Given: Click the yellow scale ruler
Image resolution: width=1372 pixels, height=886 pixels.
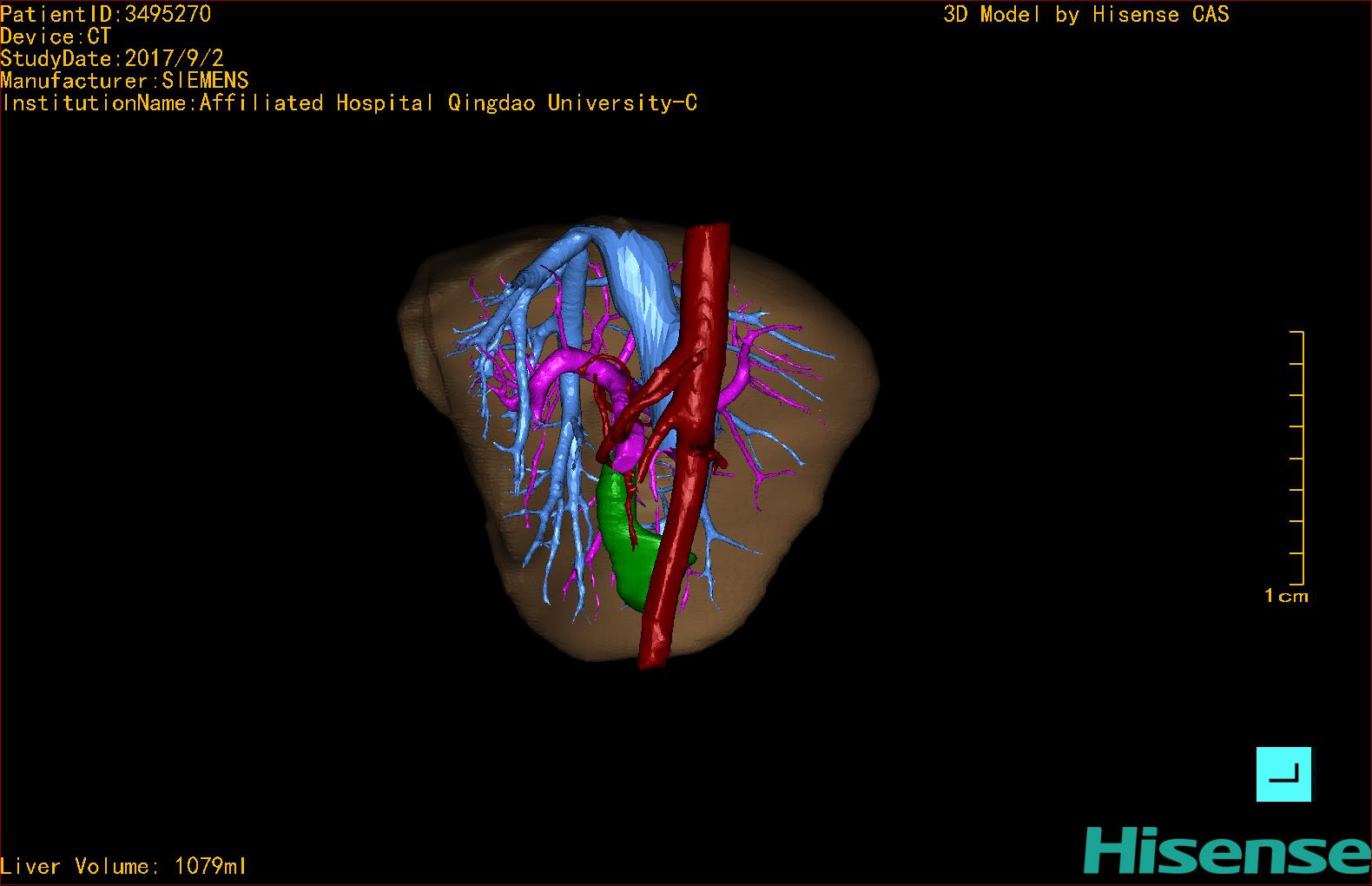Looking at the screenshot, I should tap(1300, 458).
